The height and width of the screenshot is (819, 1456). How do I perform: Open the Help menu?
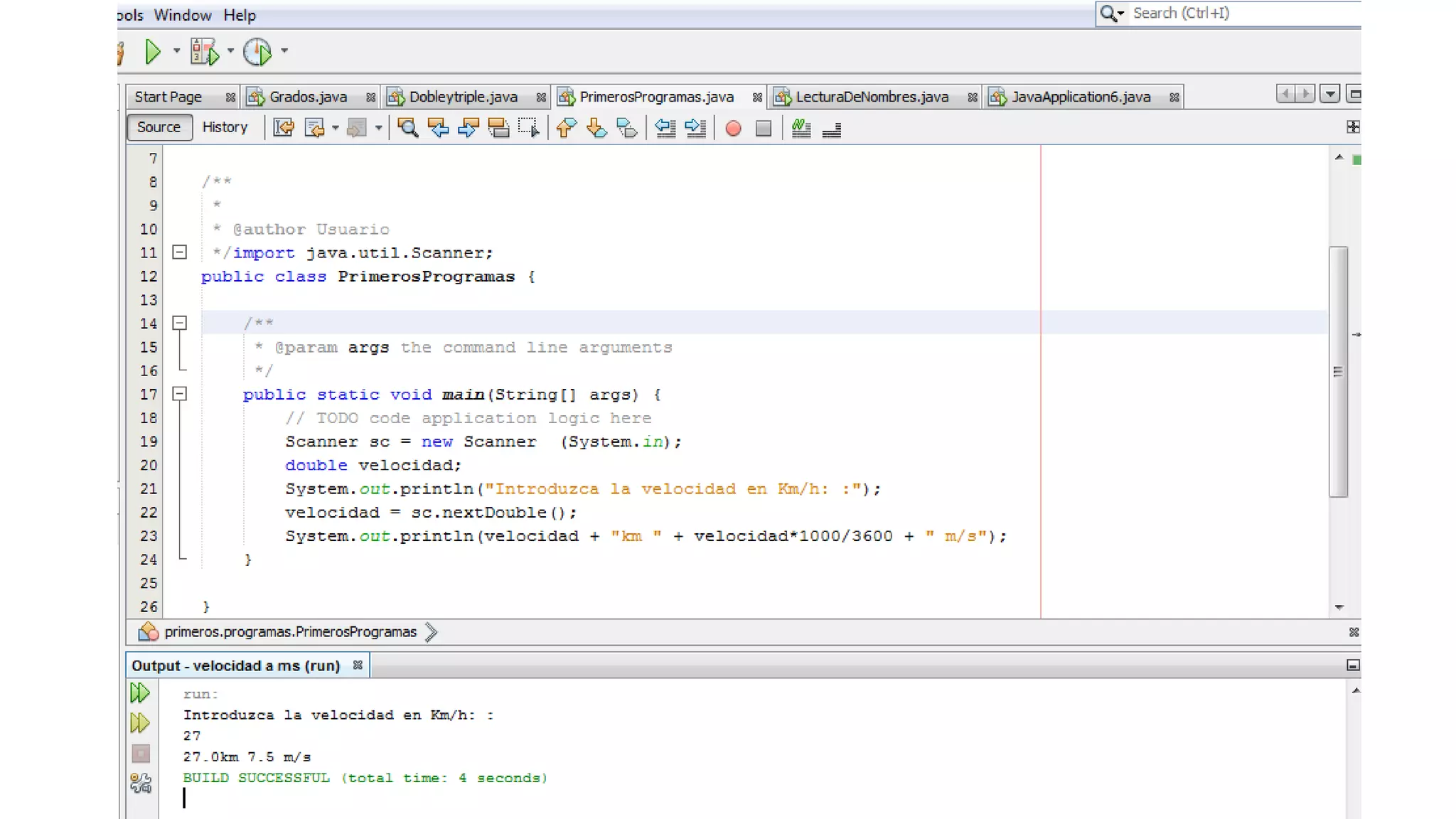(239, 15)
